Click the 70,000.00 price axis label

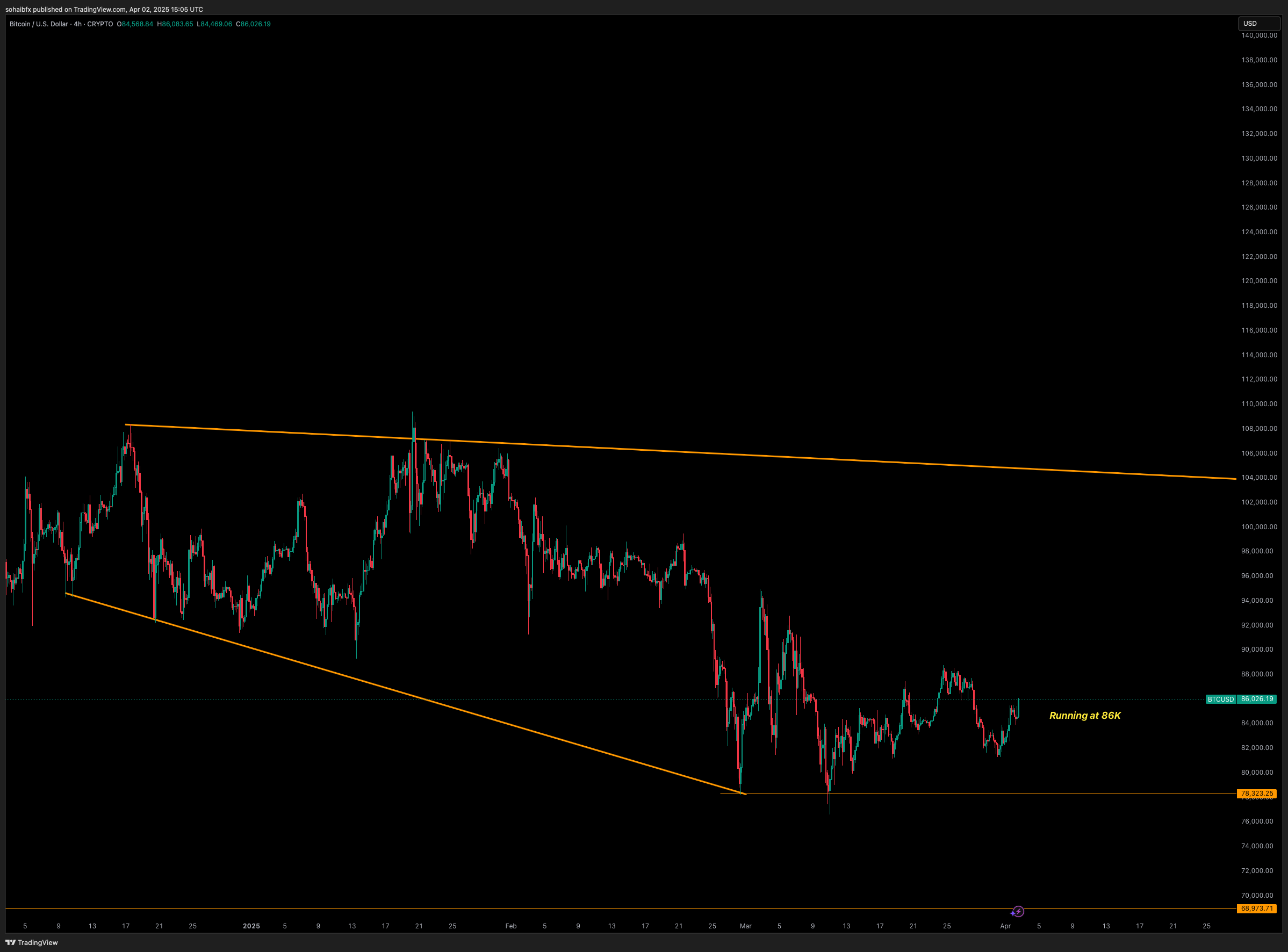1257,895
